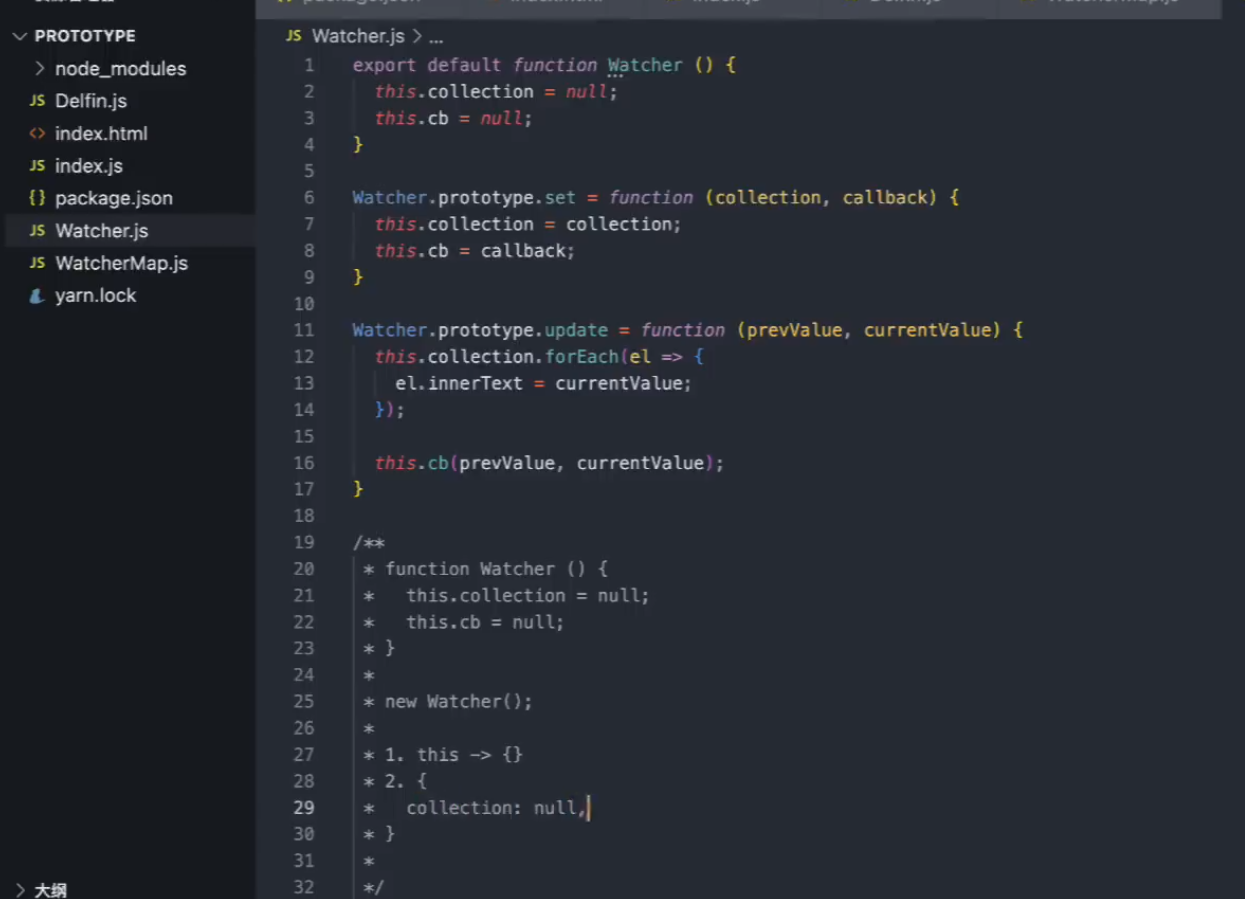The height and width of the screenshot is (899, 1245).
Task: Click 'this.cb(prevValue, currentValue);' on line 16
Action: click(549, 463)
